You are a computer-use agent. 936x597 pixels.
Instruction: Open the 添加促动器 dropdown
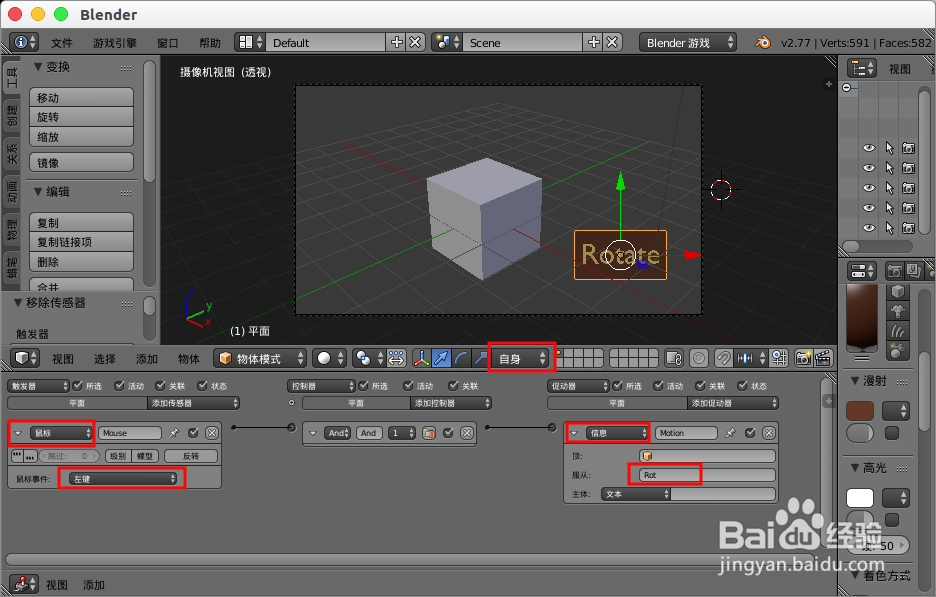pos(733,403)
